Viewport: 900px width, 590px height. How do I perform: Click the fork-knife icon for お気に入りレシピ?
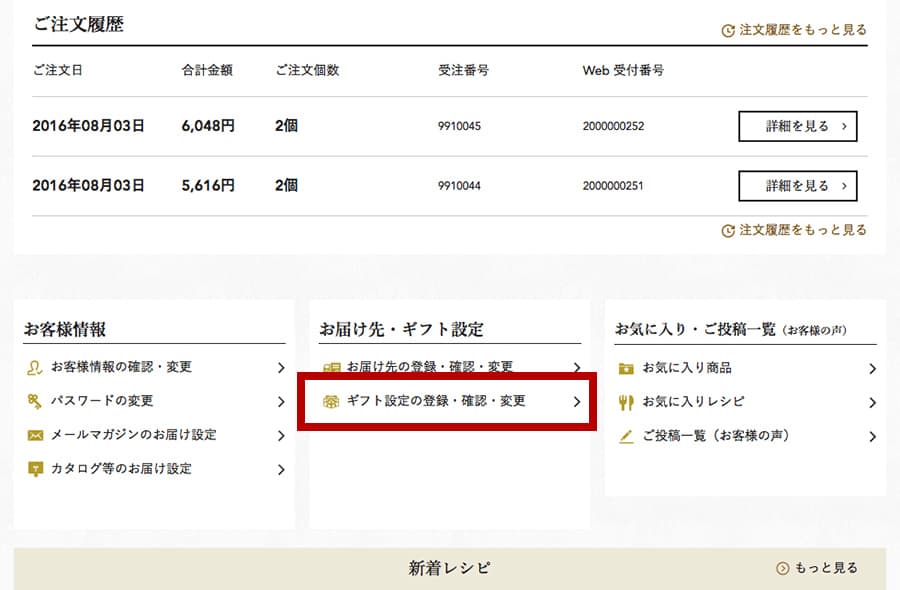[x=627, y=402]
